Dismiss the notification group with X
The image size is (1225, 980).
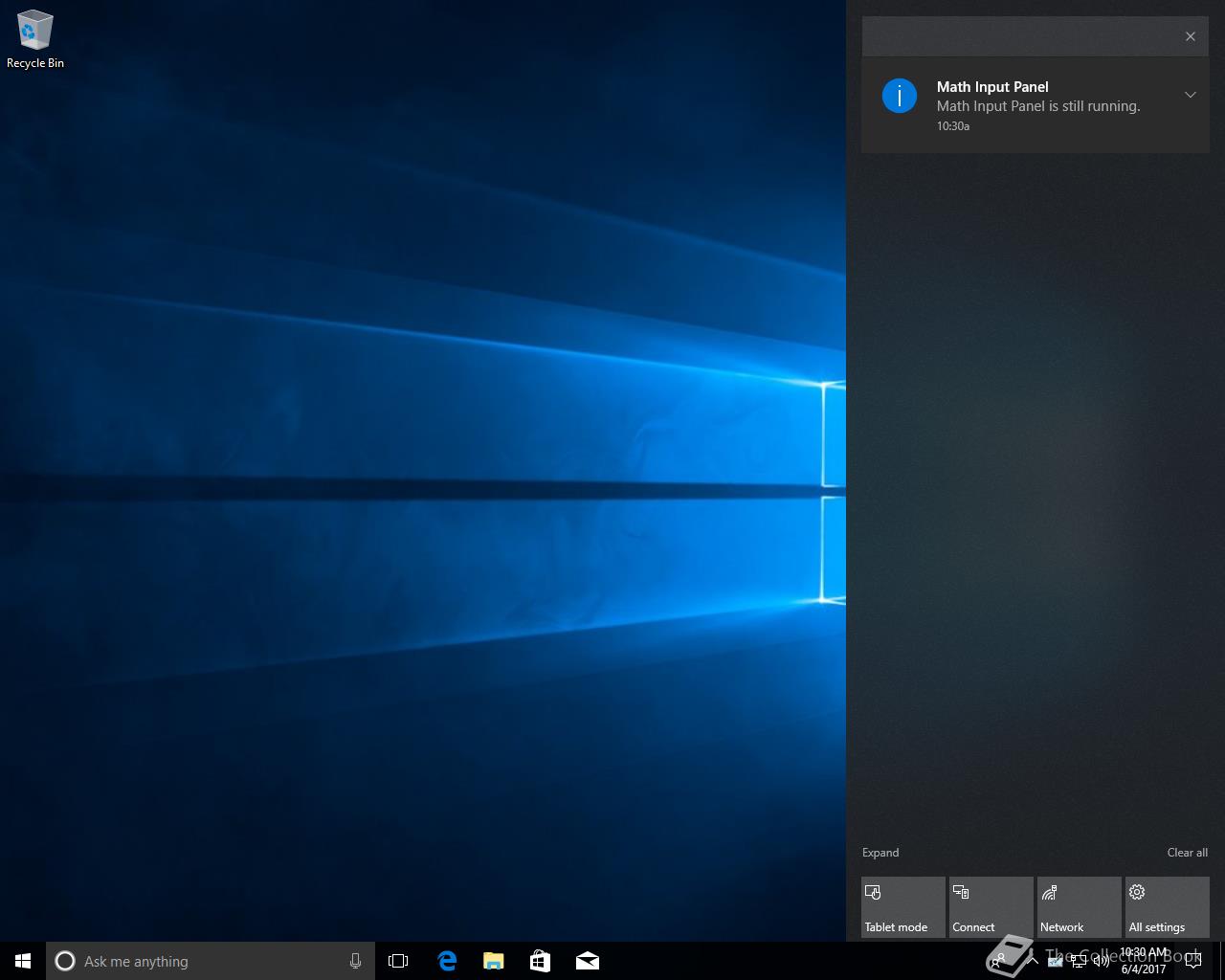tap(1191, 36)
